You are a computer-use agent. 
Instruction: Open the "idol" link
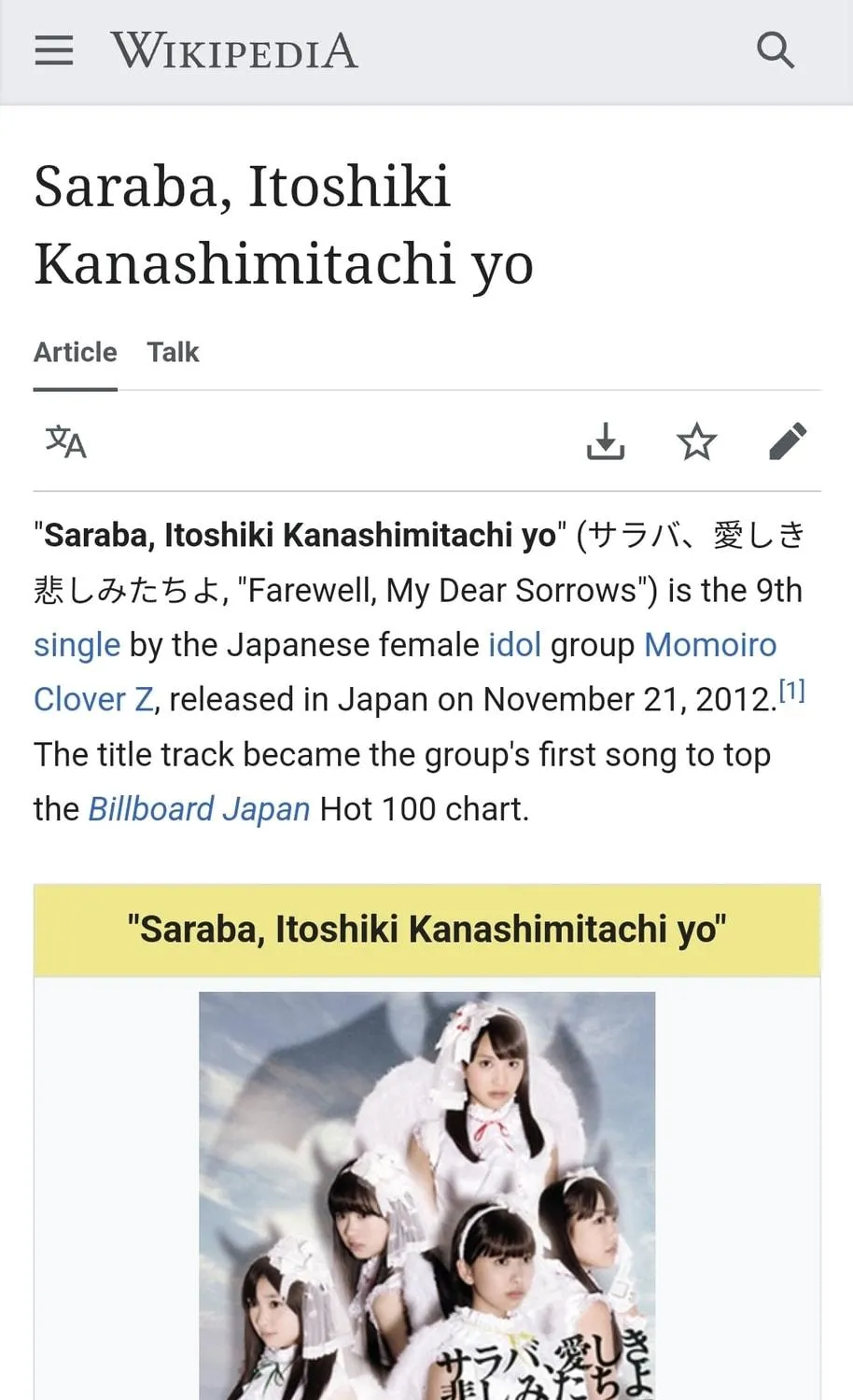coord(514,645)
